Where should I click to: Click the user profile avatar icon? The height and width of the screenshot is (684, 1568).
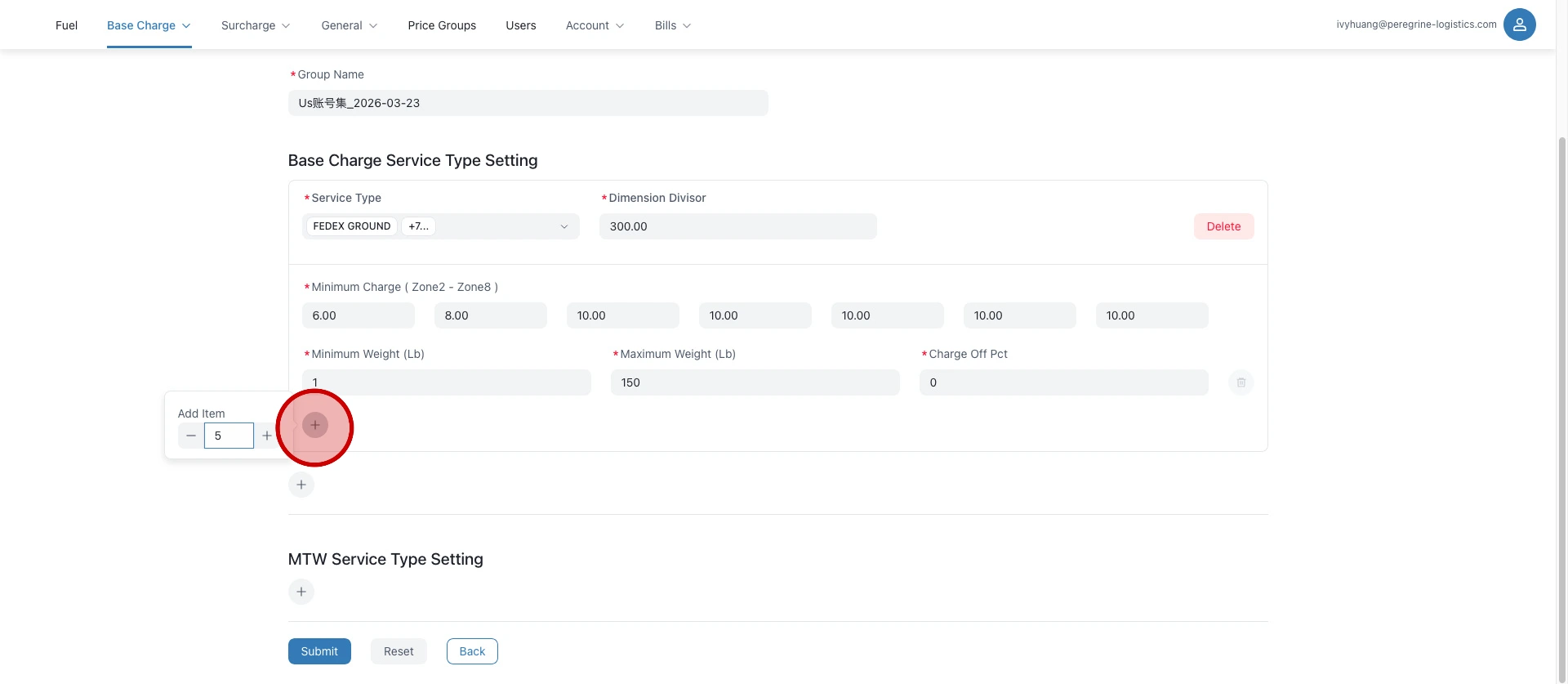(x=1519, y=25)
